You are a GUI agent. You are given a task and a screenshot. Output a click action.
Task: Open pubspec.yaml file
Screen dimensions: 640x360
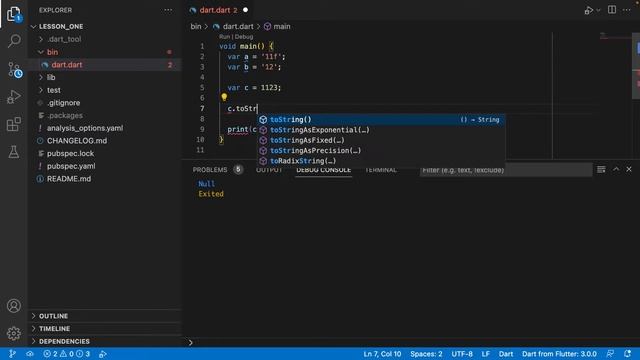[105, 166]
